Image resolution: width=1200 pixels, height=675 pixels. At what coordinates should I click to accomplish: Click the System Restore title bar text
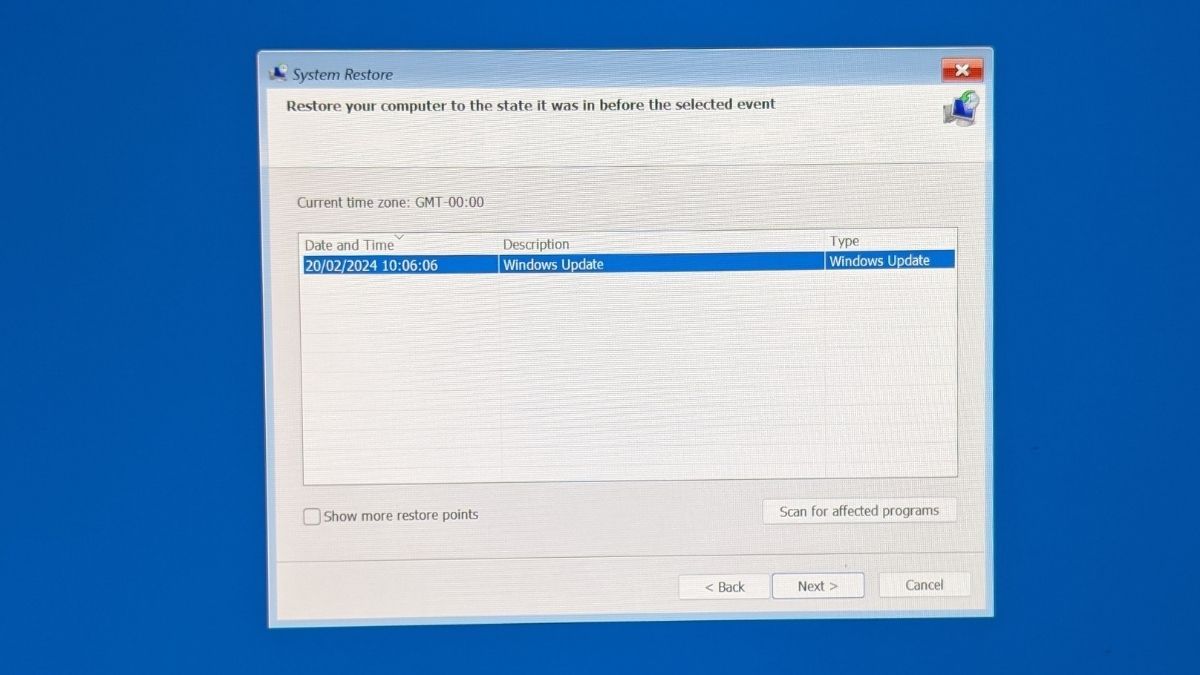point(342,74)
